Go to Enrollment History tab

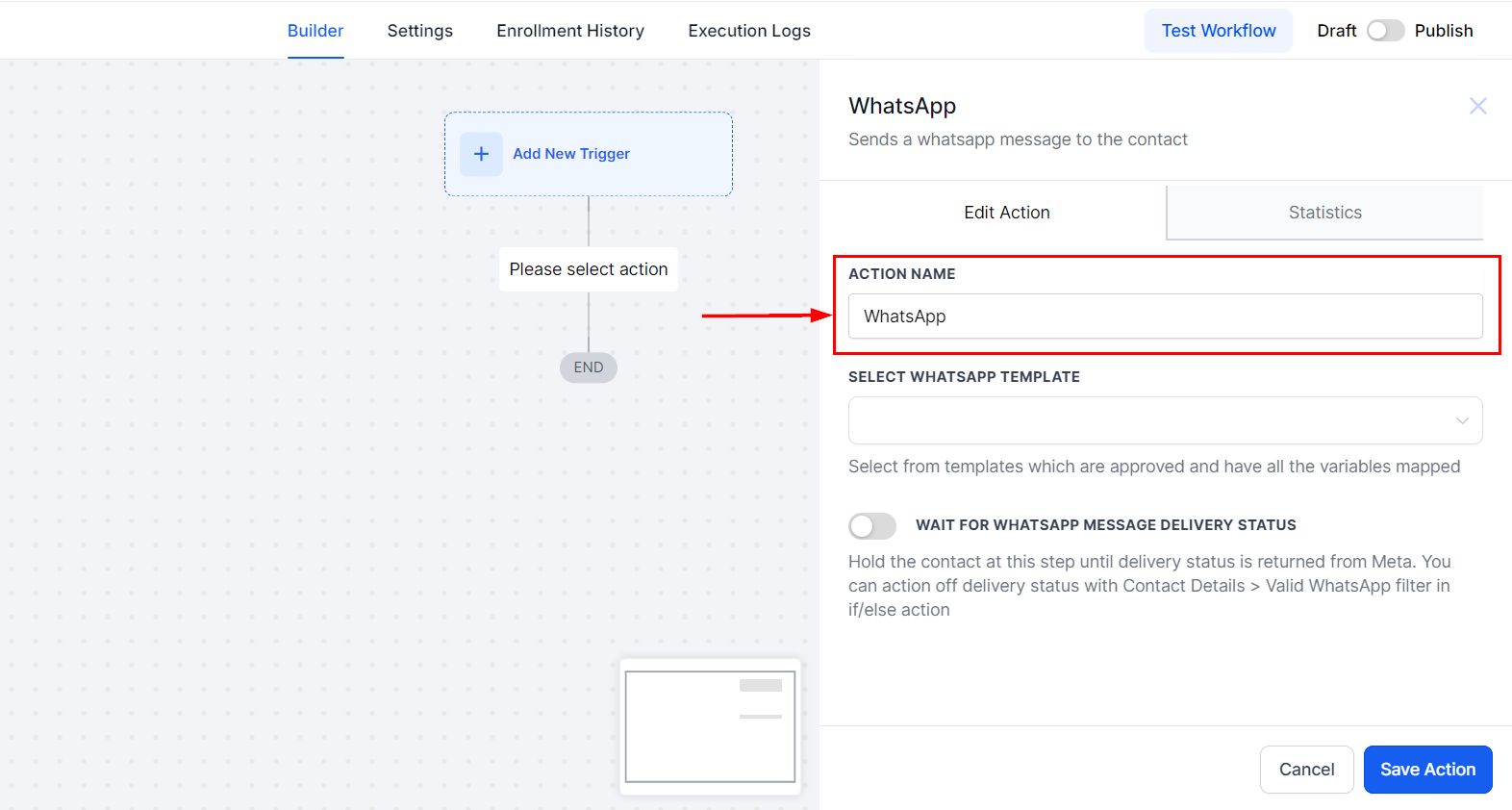[x=570, y=31]
